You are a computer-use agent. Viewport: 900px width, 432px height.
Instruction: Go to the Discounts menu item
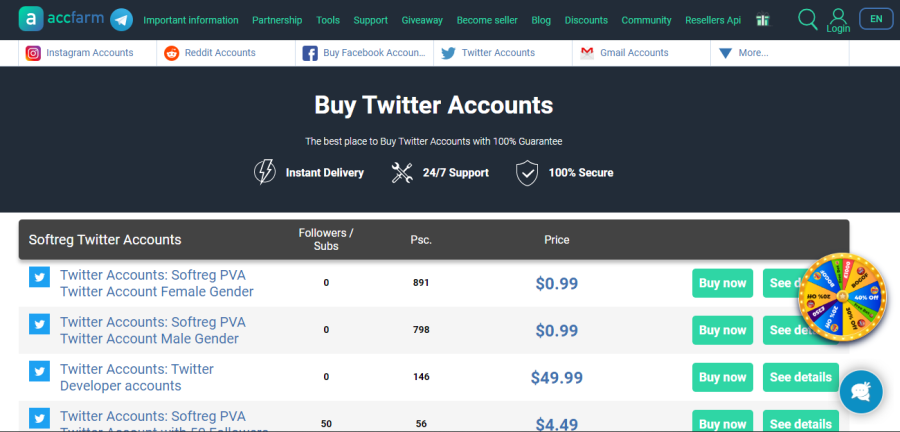click(x=586, y=20)
